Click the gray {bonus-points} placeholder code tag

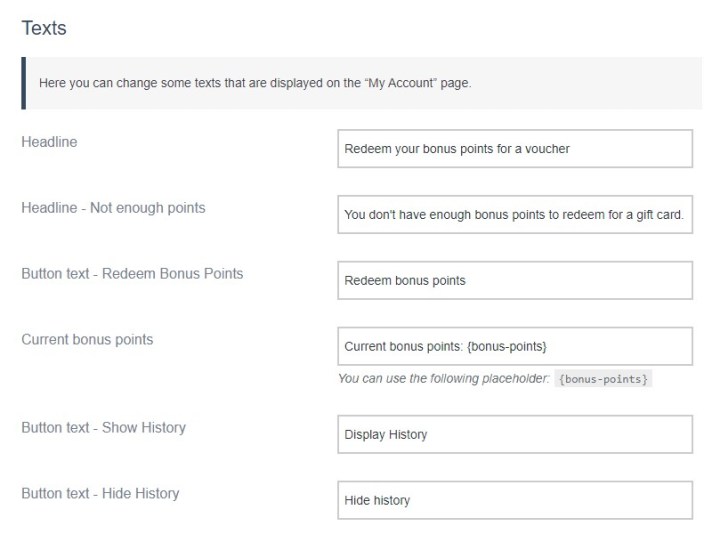(604, 379)
